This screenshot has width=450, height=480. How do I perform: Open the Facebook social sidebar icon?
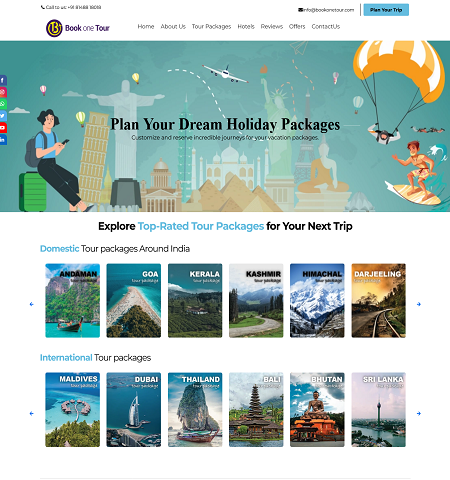(3, 80)
